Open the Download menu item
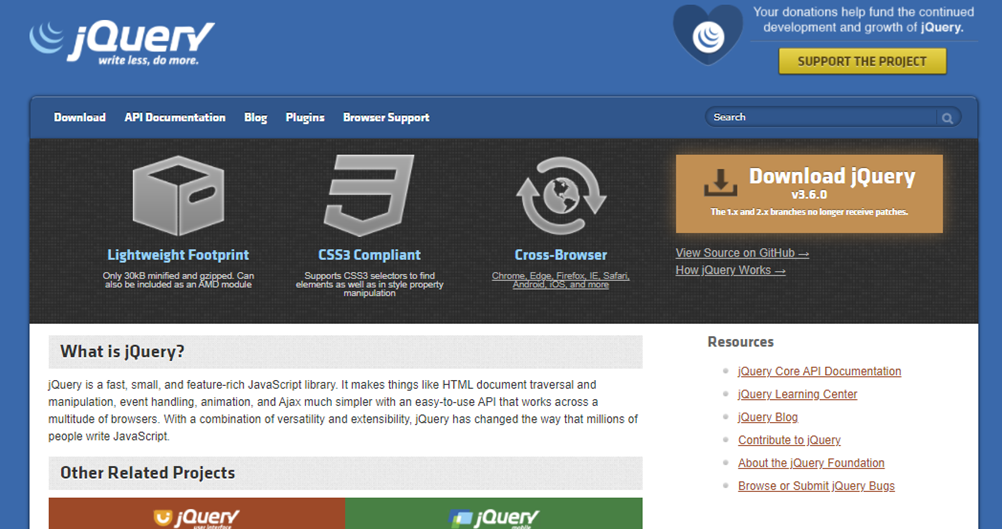The height and width of the screenshot is (529, 1002). click(x=80, y=118)
